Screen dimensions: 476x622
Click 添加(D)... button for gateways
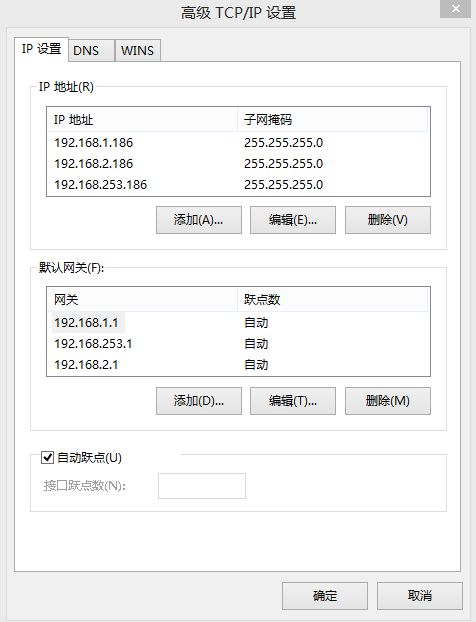point(199,401)
